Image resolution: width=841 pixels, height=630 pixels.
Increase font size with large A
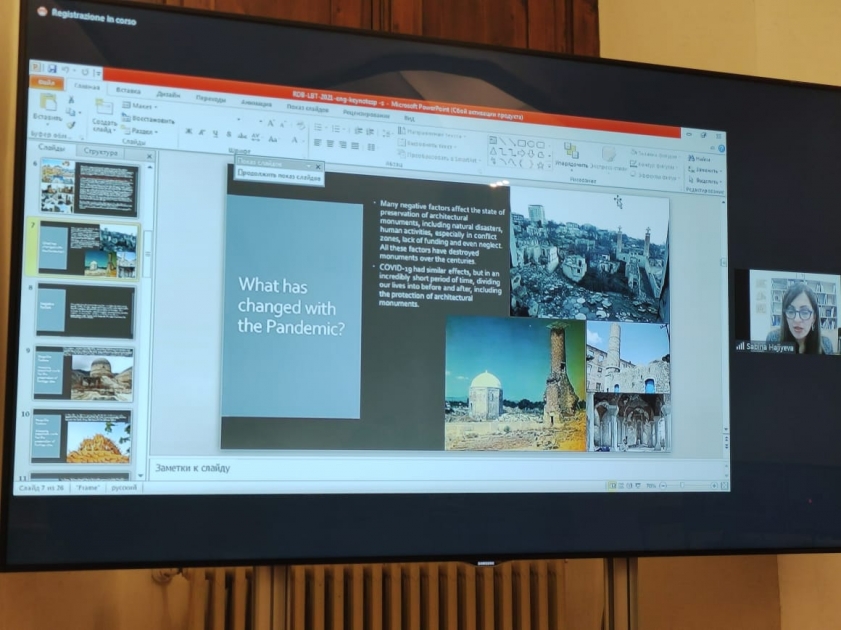[271, 123]
